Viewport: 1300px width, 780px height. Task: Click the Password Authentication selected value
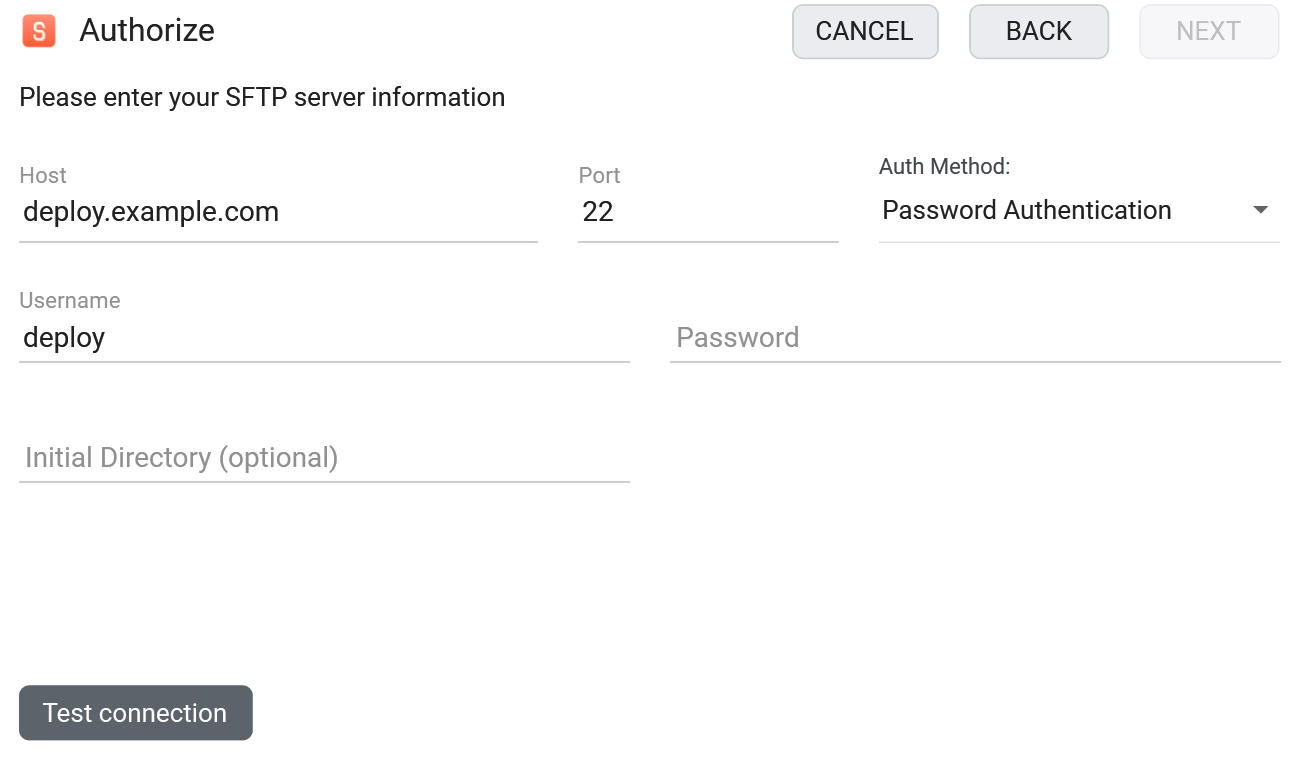[x=1027, y=211]
